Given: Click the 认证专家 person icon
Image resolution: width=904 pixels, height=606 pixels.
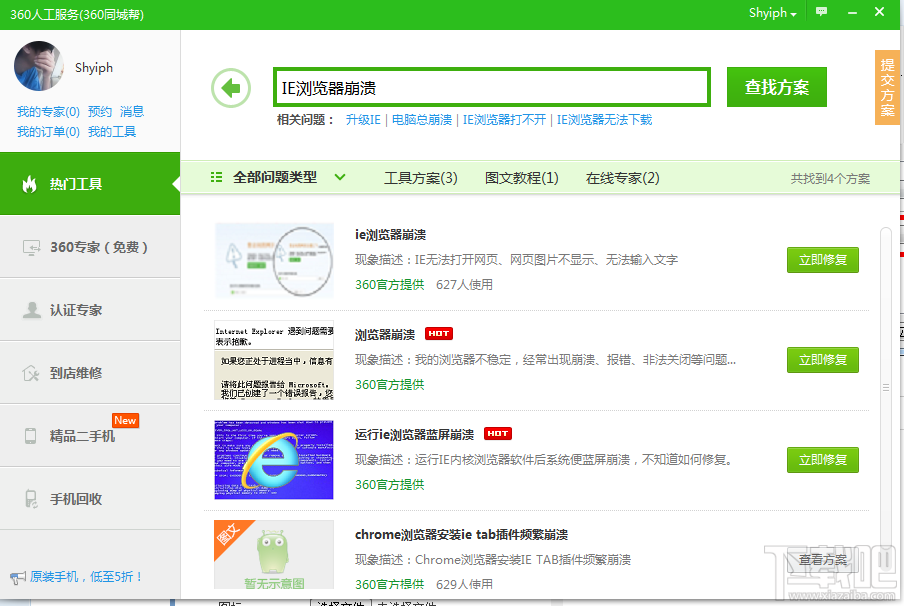Looking at the screenshot, I should [x=31, y=310].
